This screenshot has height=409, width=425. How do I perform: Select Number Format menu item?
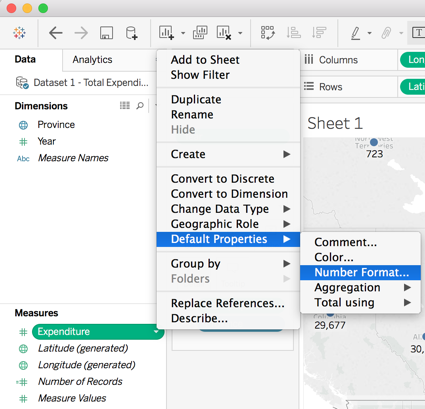pos(360,272)
